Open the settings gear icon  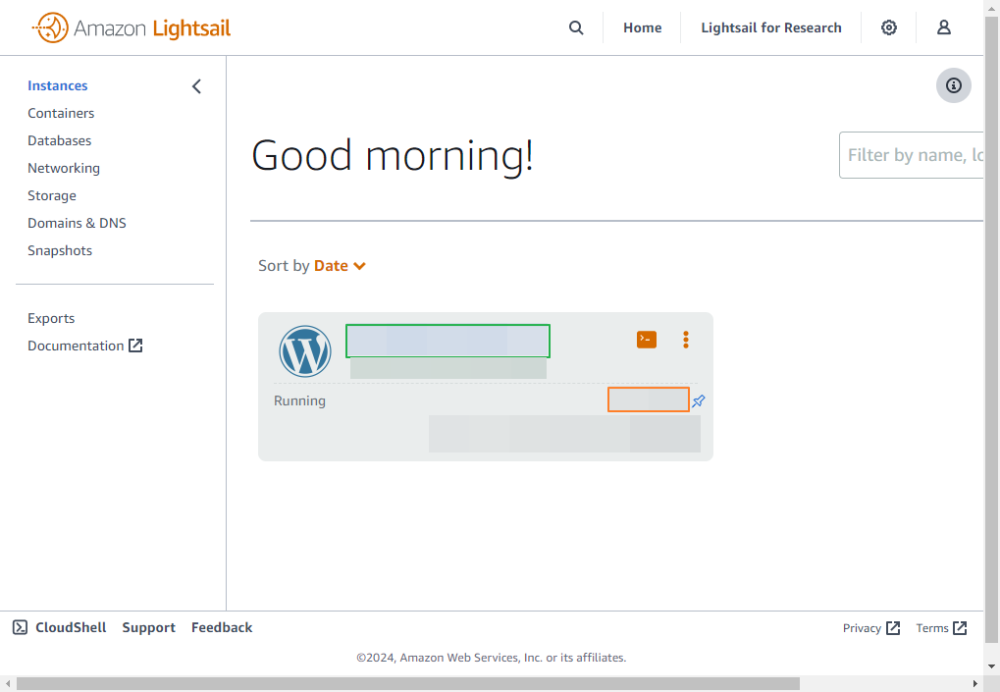coord(888,27)
